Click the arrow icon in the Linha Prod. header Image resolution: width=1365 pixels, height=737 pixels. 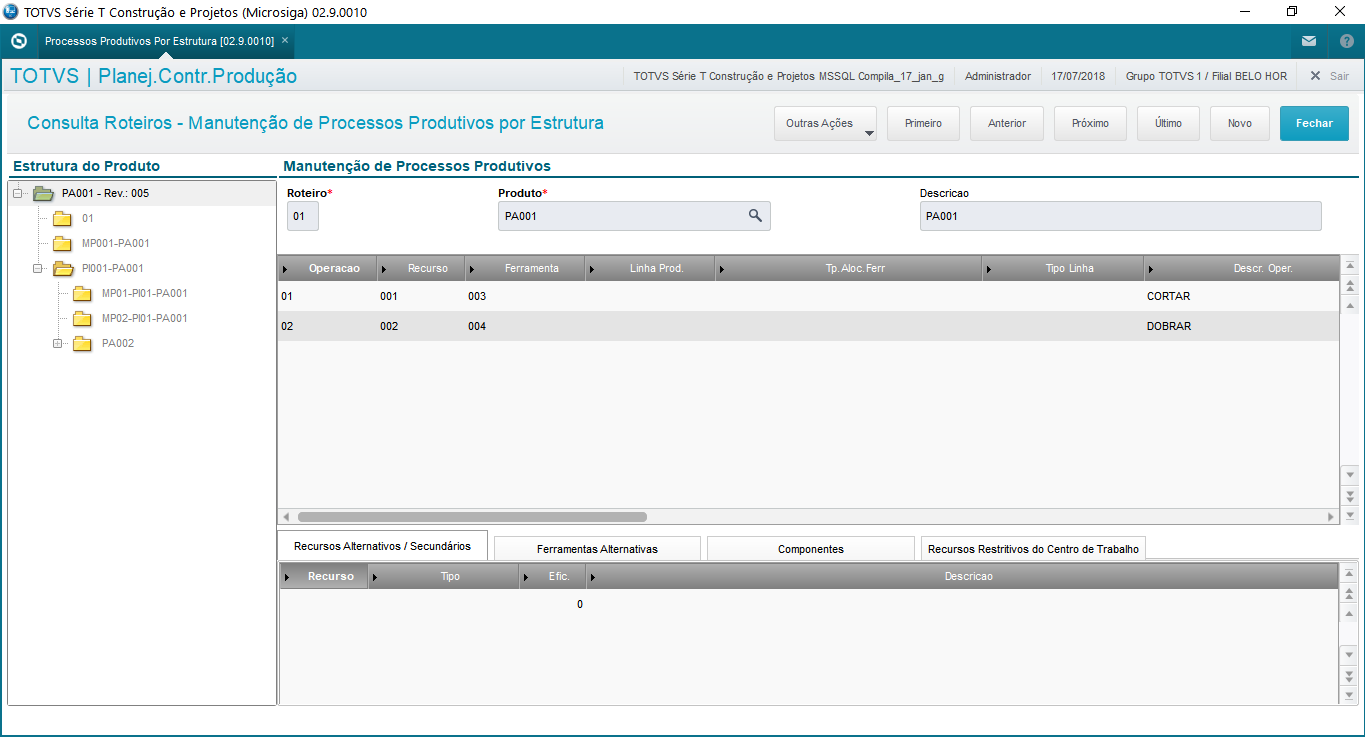coord(593,269)
